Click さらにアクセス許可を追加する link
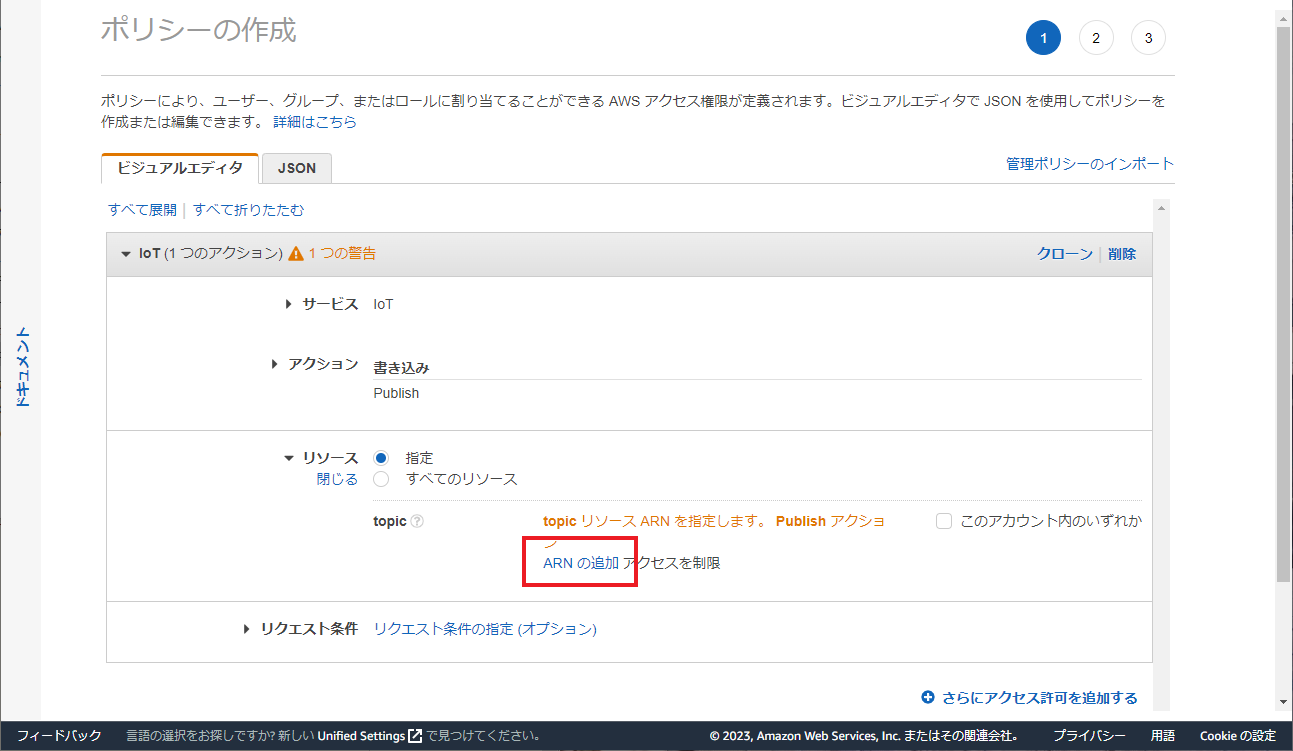This screenshot has height=751, width=1293. (x=1040, y=698)
